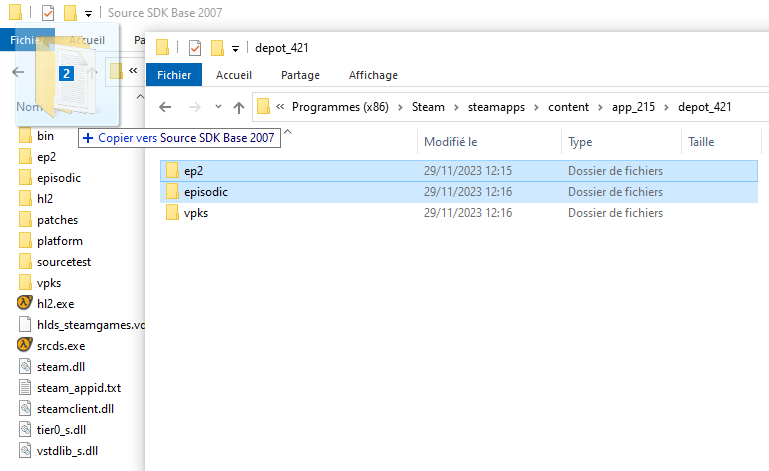Select the srcds.exe application icon
The height and width of the screenshot is (471, 769).
point(26,345)
